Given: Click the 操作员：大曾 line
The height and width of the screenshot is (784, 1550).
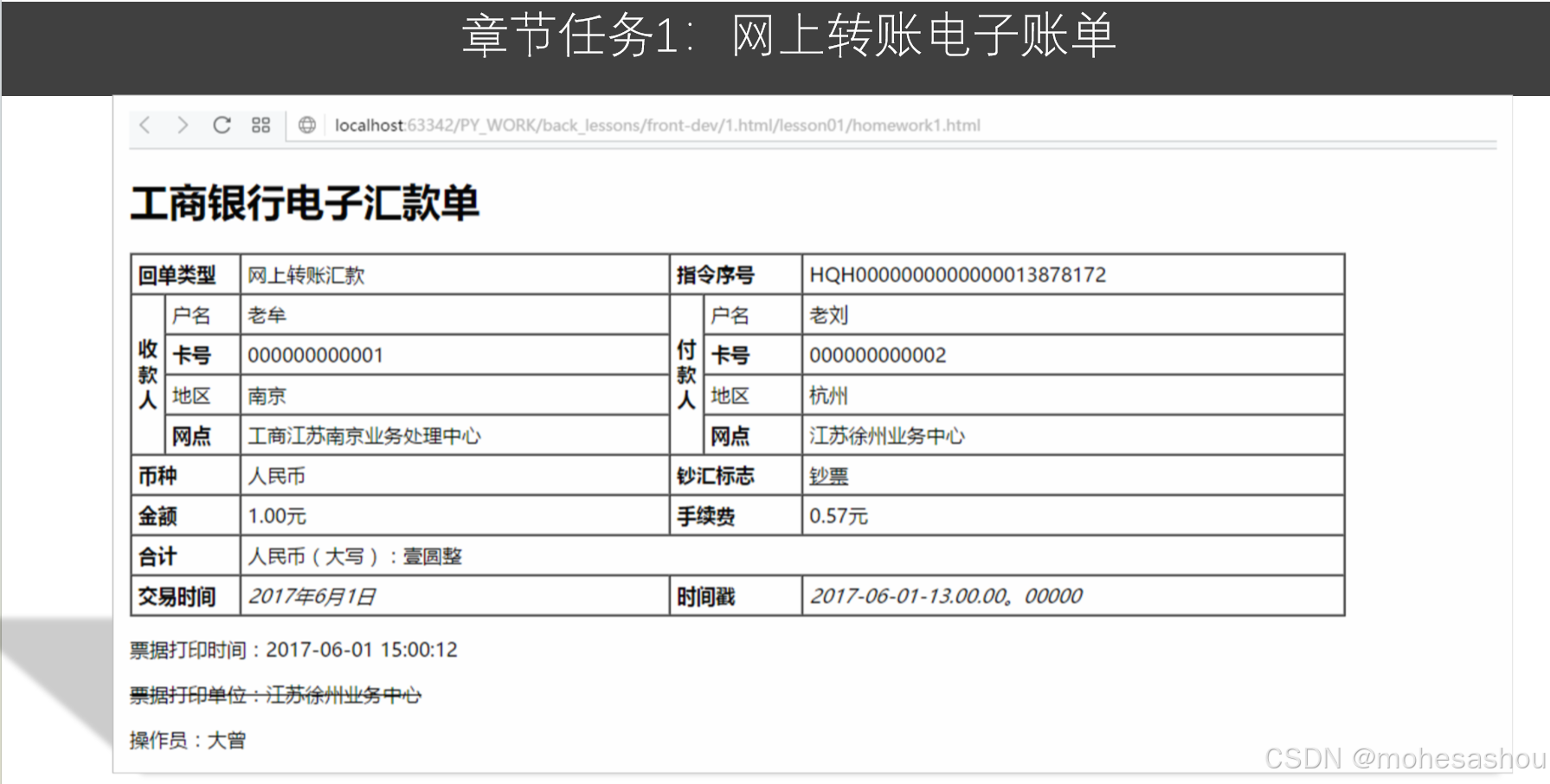Looking at the screenshot, I should coord(188,741).
